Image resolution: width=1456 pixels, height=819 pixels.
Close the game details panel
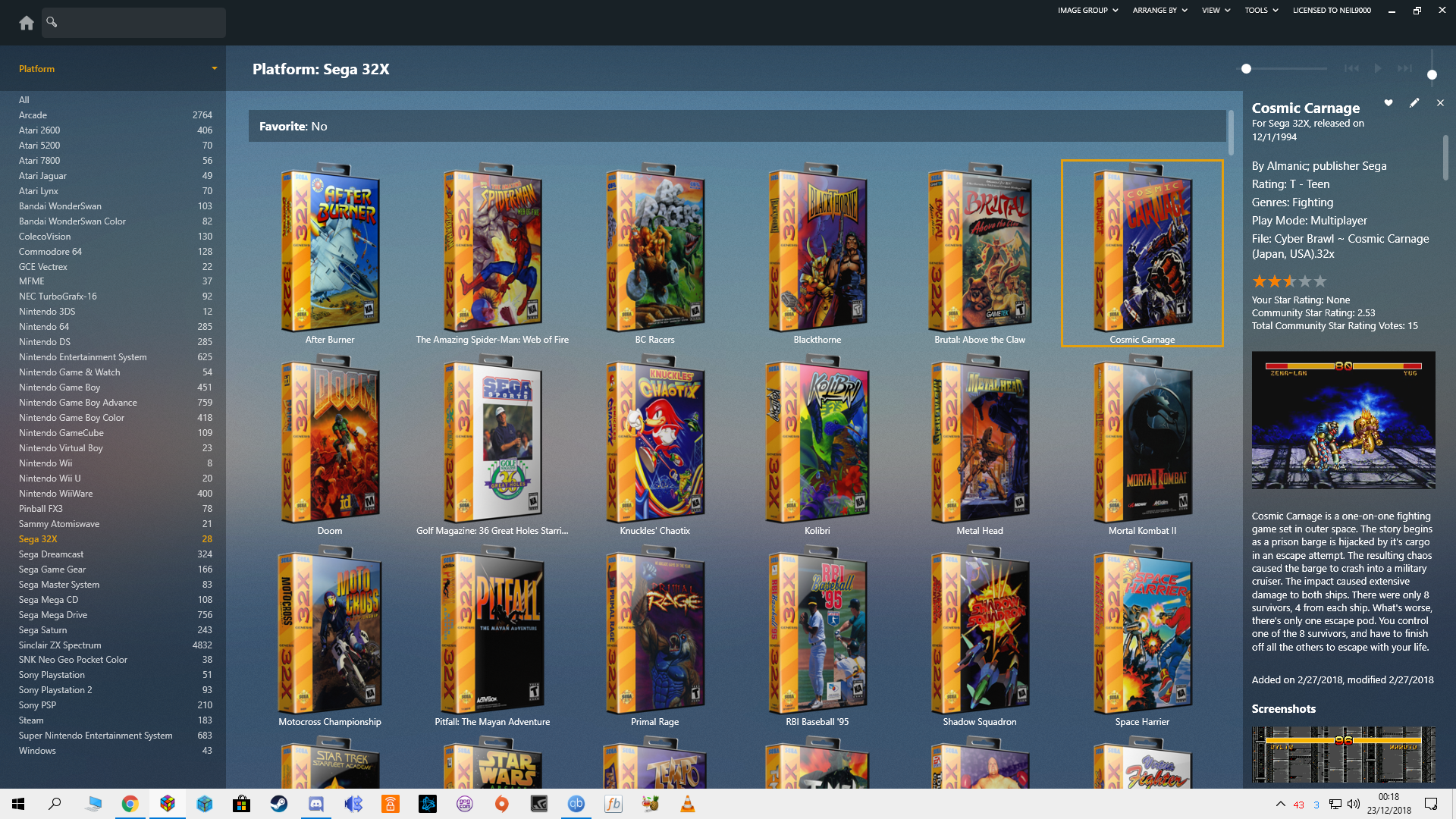pyautogui.click(x=1440, y=103)
